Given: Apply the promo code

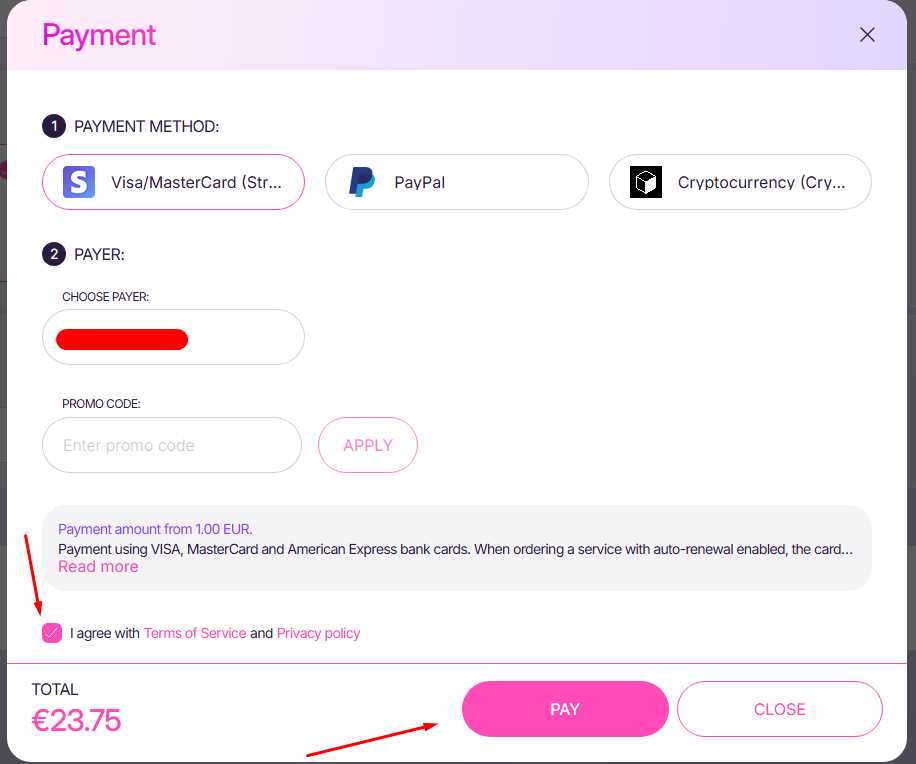Looking at the screenshot, I should (x=368, y=445).
